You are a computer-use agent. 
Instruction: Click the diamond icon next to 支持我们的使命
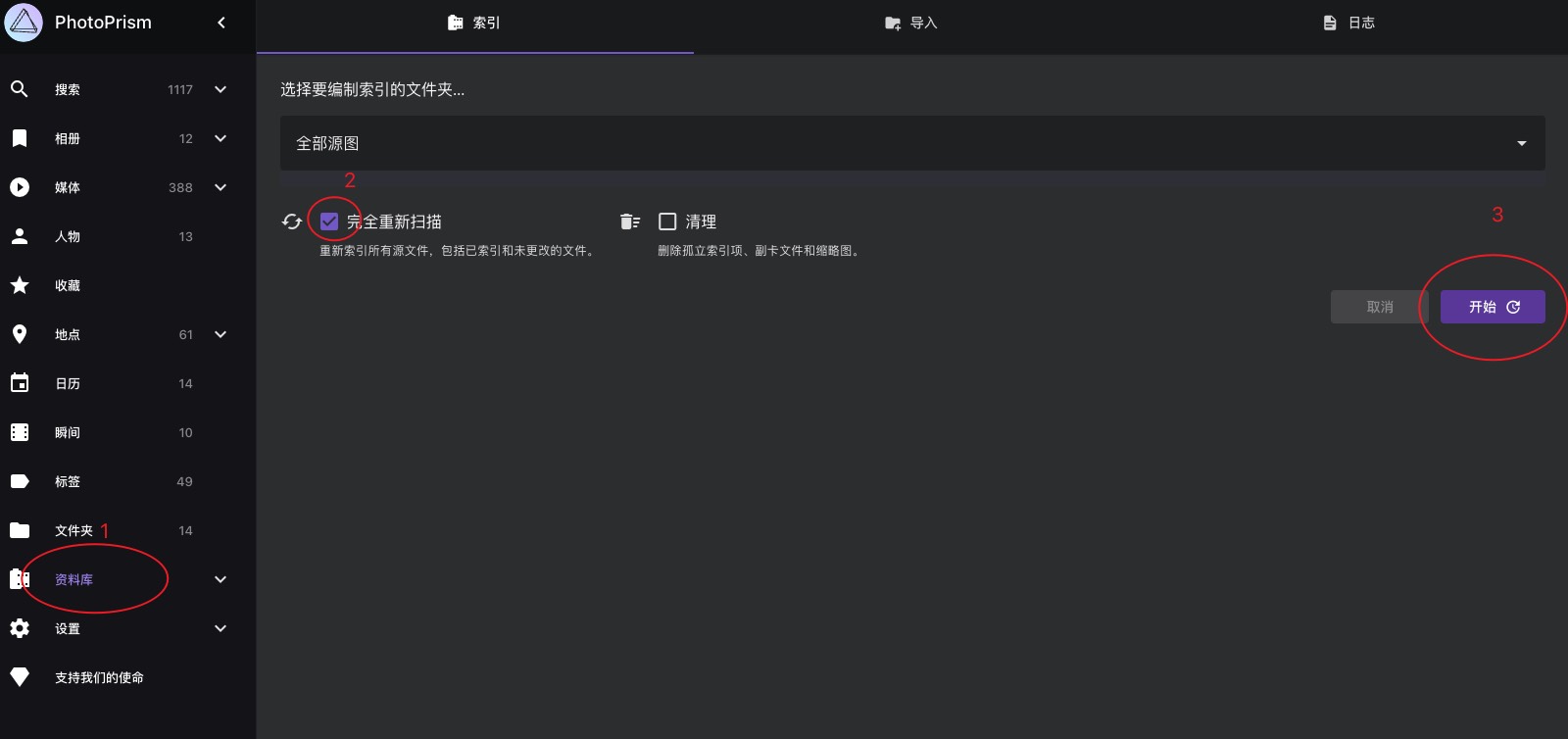pos(20,677)
